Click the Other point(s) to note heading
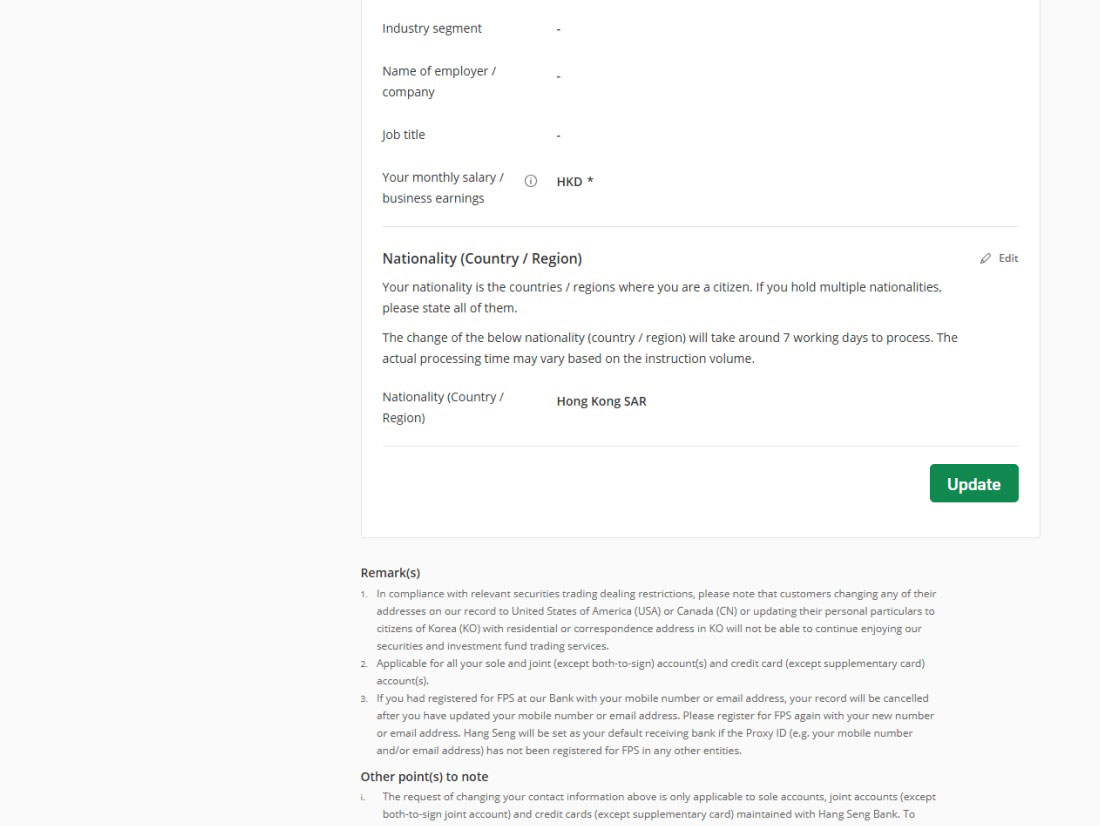1100x826 pixels. pos(424,777)
